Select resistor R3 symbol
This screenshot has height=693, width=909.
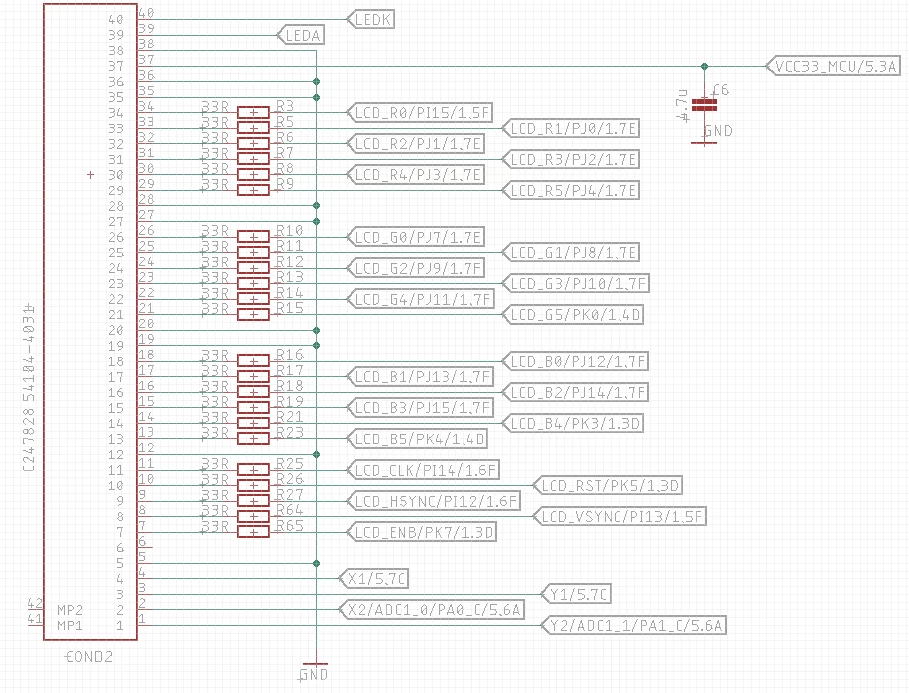pyautogui.click(x=253, y=113)
